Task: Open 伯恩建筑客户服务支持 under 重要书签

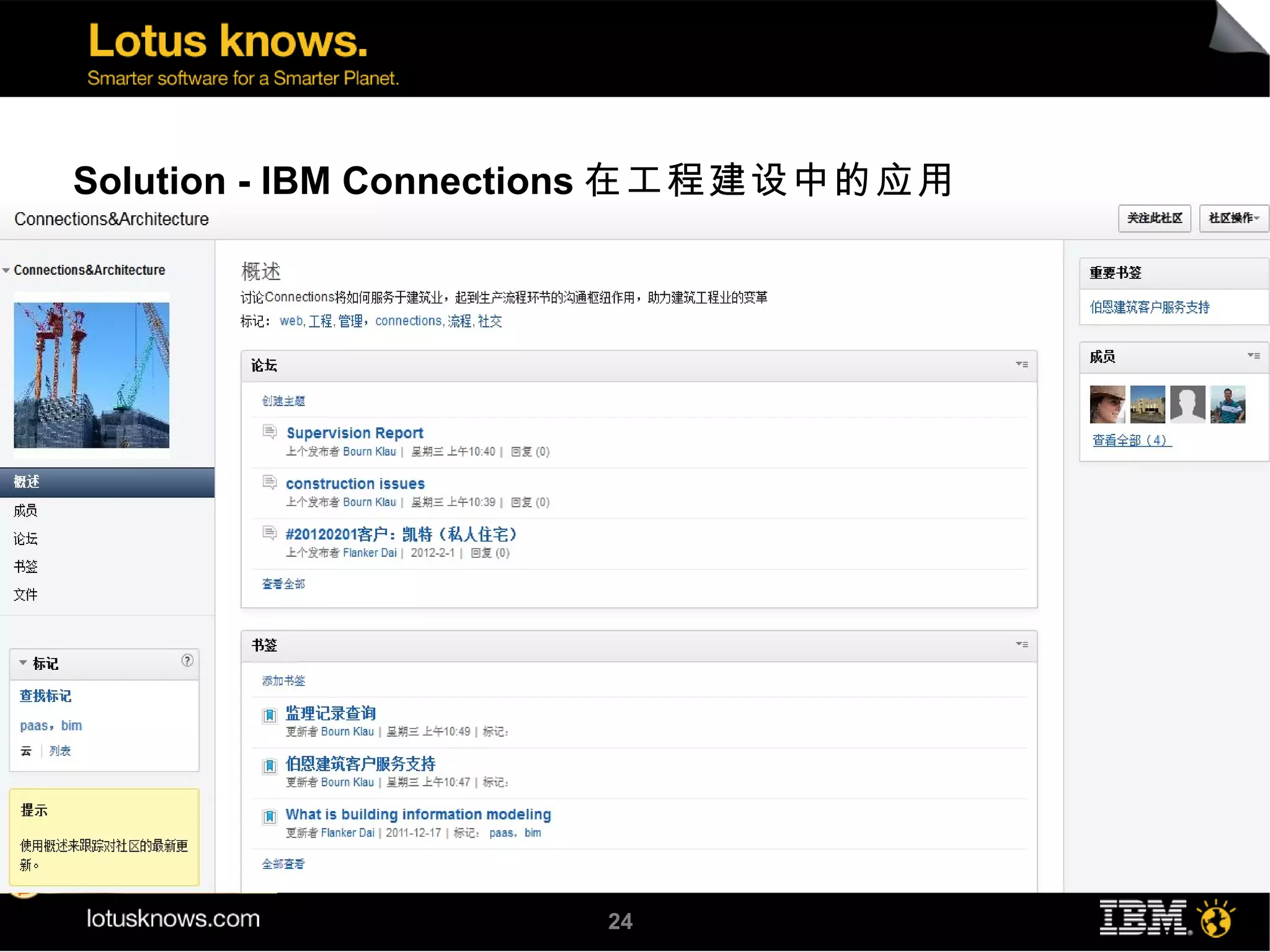Action: pos(1150,307)
